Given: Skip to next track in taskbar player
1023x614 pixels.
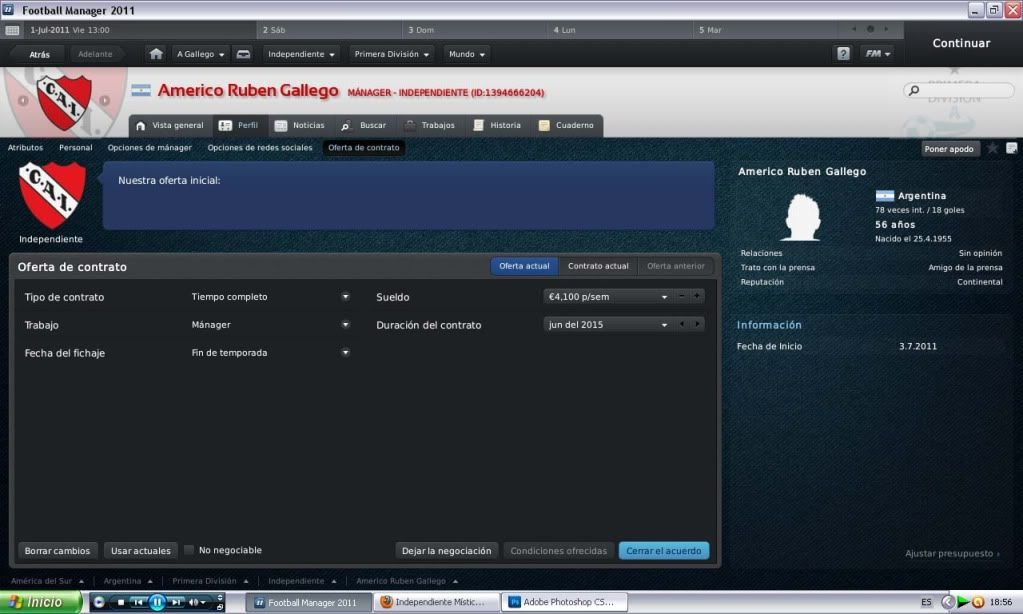Looking at the screenshot, I should point(176,602).
